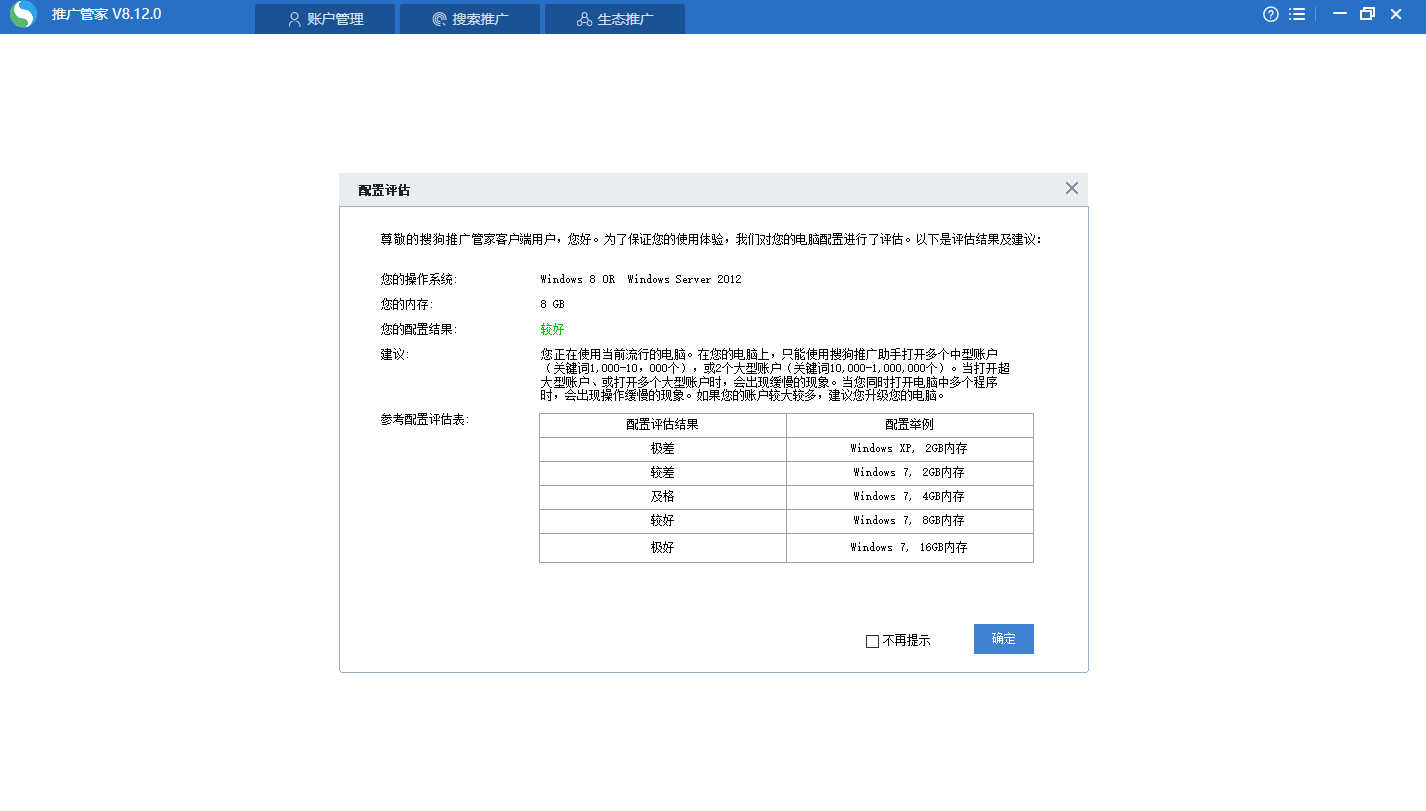Close the 配置评估 dialog with its X
Viewport: 1426px width, 811px height.
pyautogui.click(x=1071, y=188)
